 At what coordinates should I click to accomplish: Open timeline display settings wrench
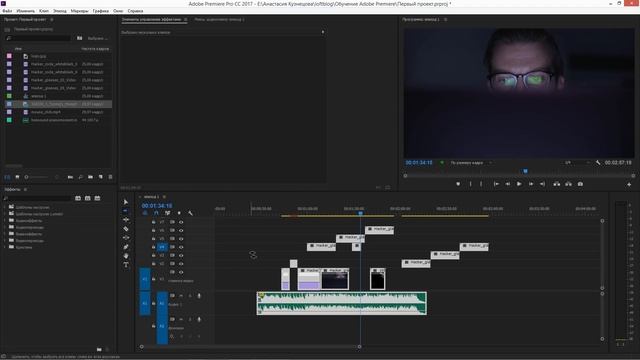tap(190, 213)
